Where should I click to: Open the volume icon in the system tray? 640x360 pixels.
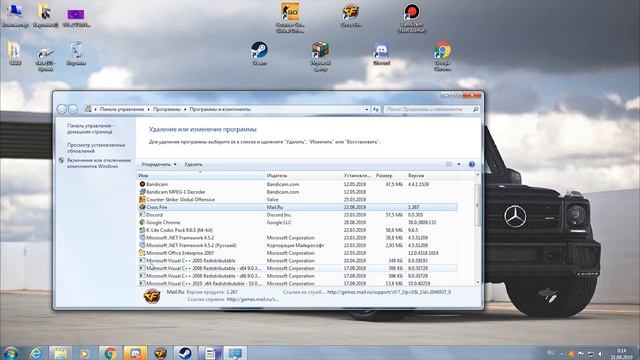pos(600,354)
